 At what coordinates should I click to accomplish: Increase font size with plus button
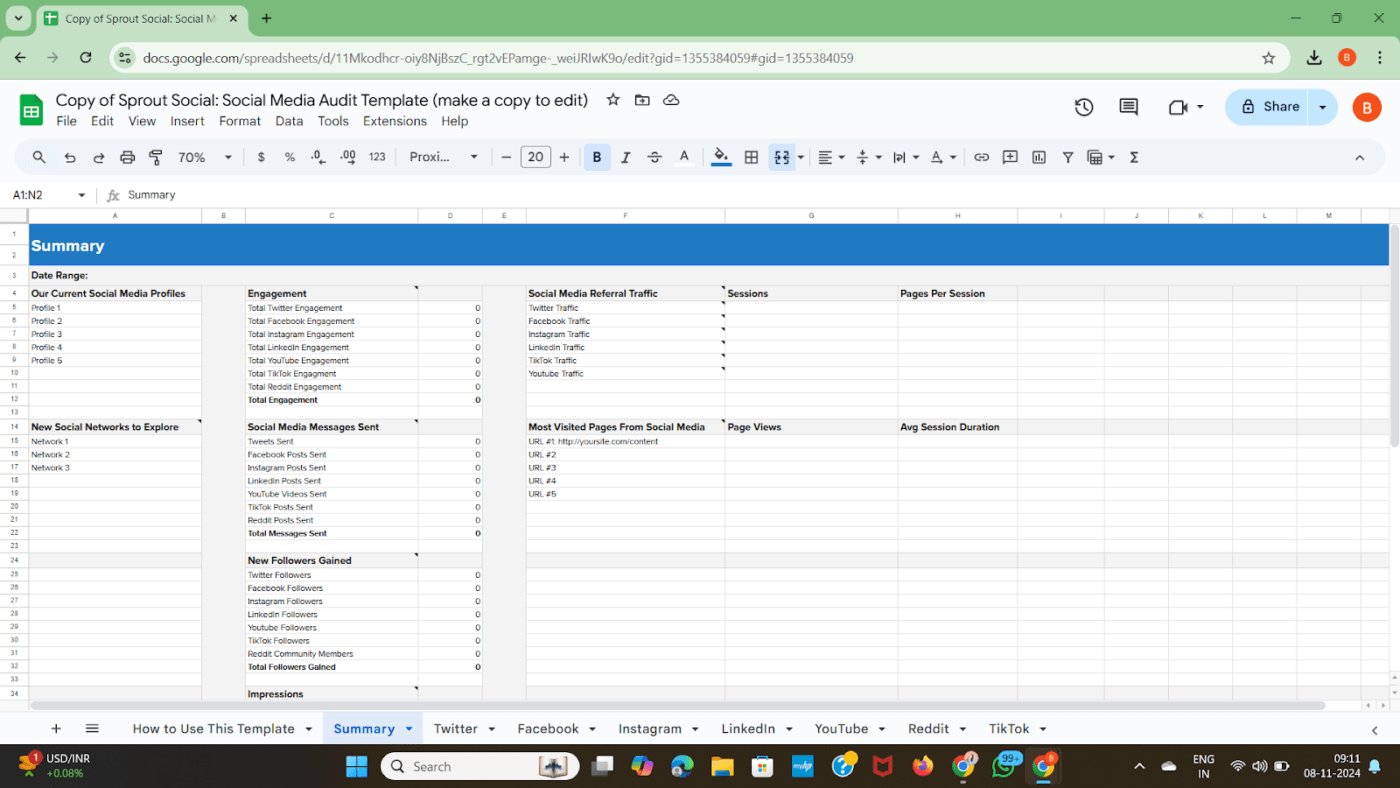coord(565,157)
